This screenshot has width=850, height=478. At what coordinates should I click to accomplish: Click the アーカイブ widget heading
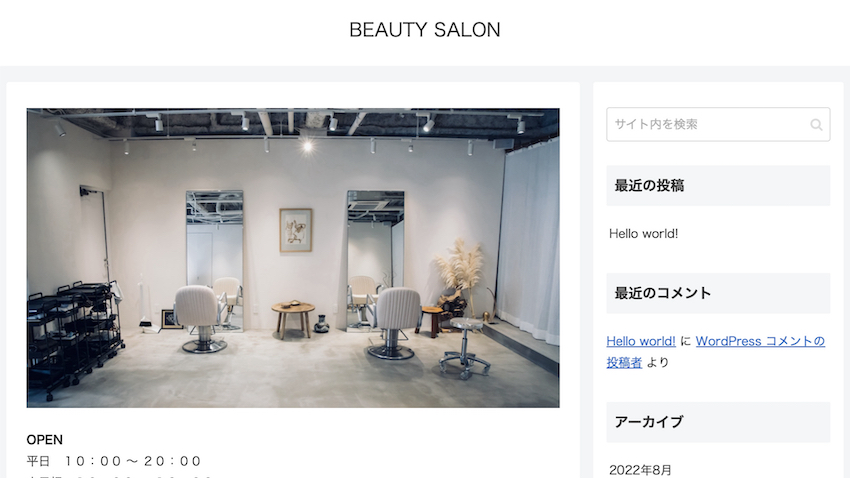click(718, 422)
